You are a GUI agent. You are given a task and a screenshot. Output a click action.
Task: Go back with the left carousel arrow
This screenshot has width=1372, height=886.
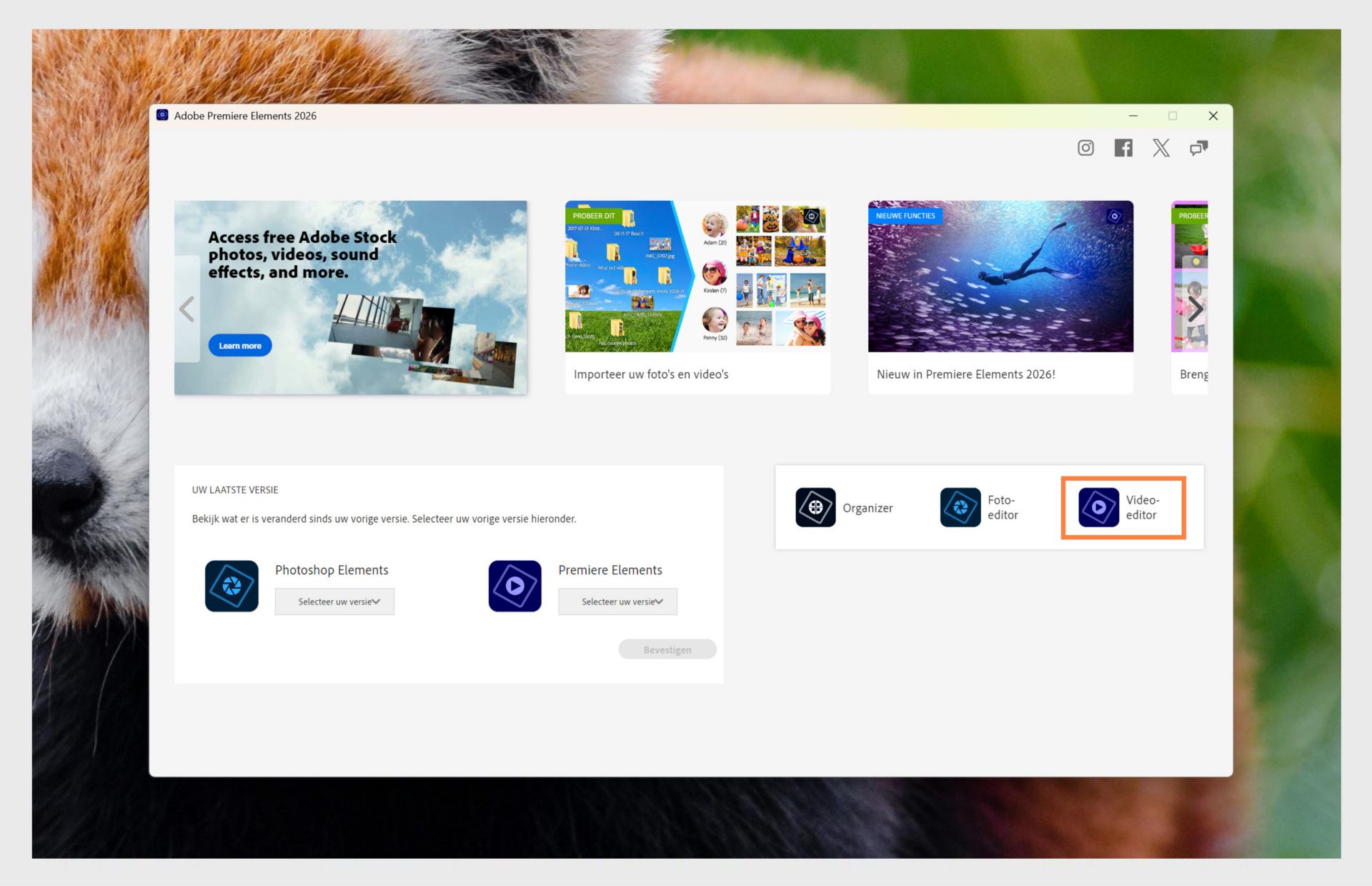(187, 309)
